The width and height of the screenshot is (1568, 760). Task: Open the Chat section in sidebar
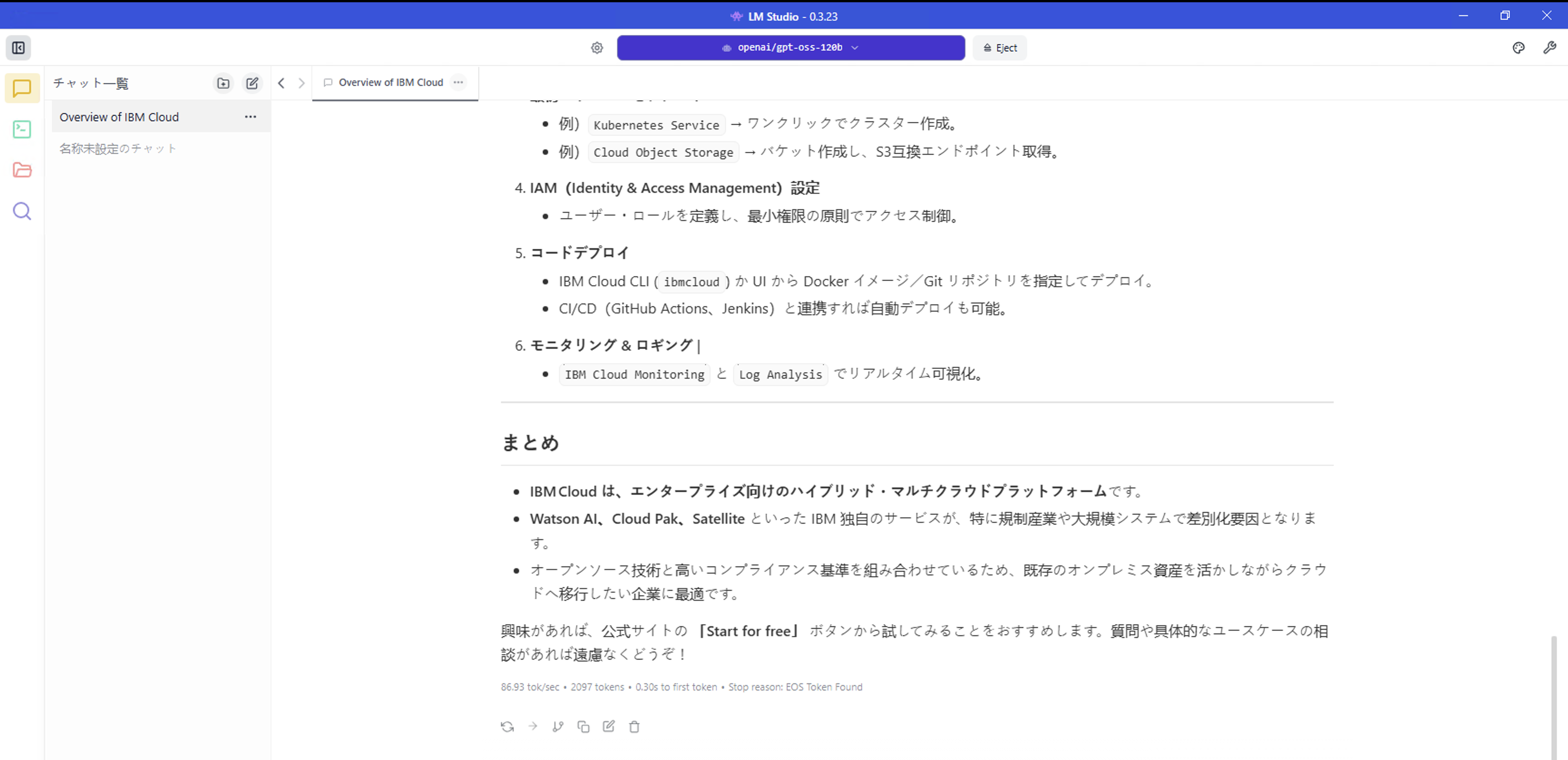(x=22, y=88)
